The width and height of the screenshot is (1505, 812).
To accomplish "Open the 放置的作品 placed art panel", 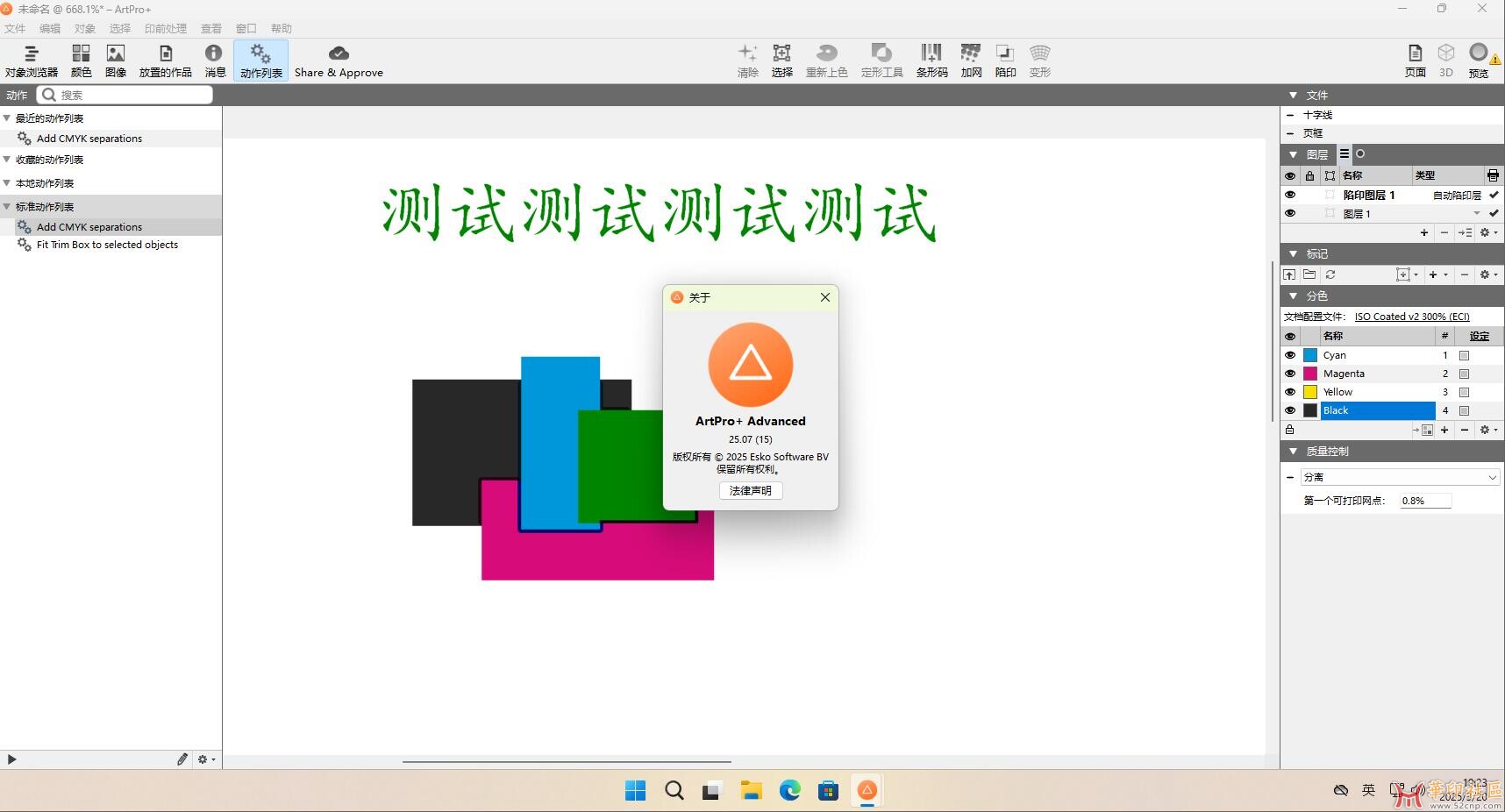I will (x=165, y=61).
